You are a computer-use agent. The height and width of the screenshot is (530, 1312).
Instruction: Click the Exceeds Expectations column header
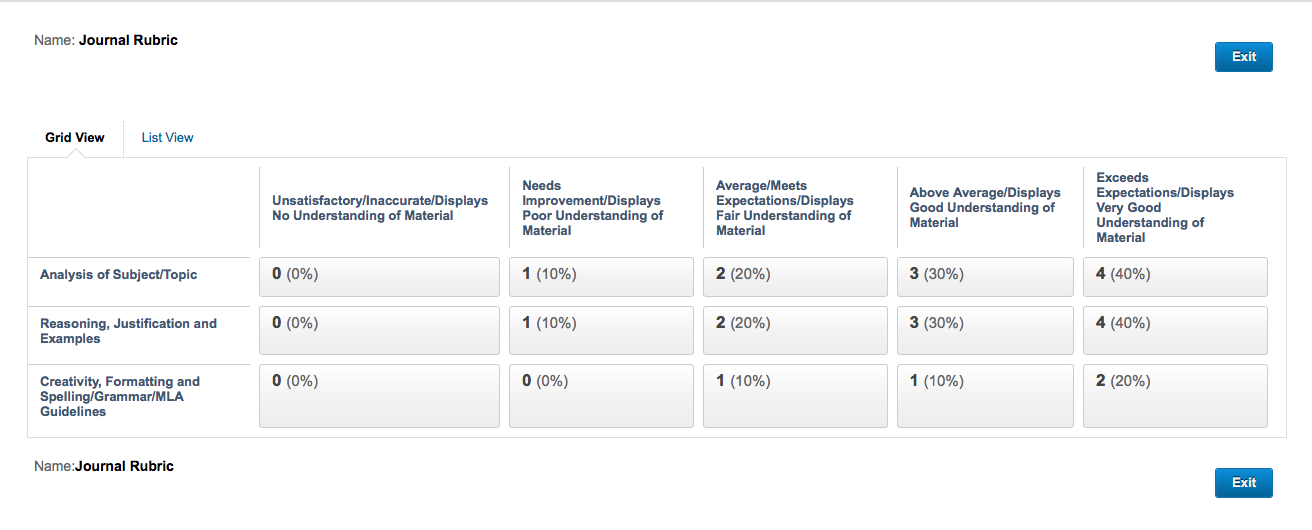click(x=1165, y=208)
